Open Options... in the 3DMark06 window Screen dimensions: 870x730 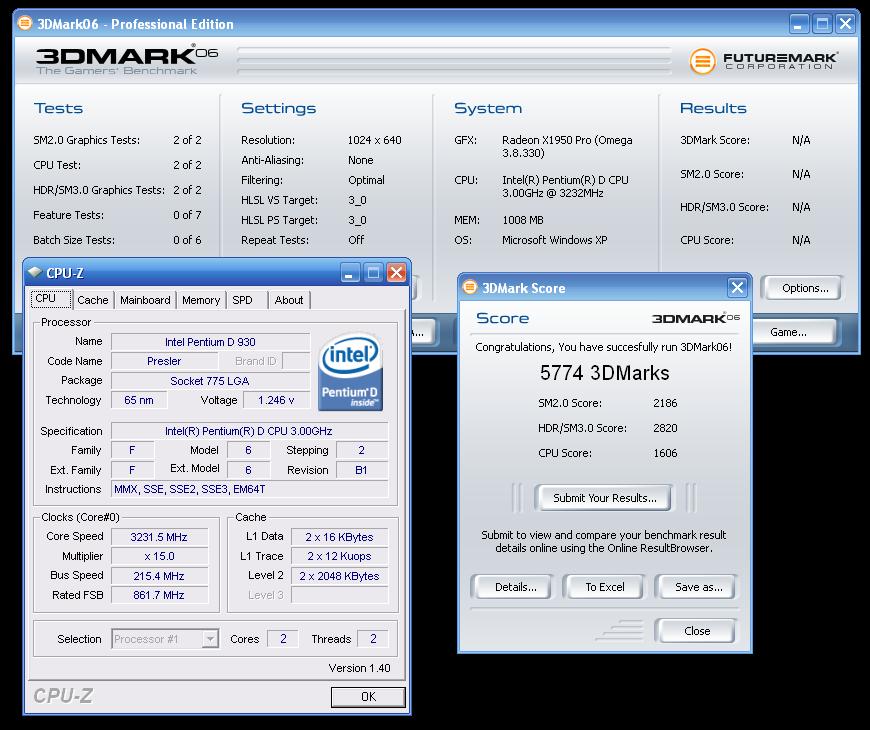pos(805,288)
